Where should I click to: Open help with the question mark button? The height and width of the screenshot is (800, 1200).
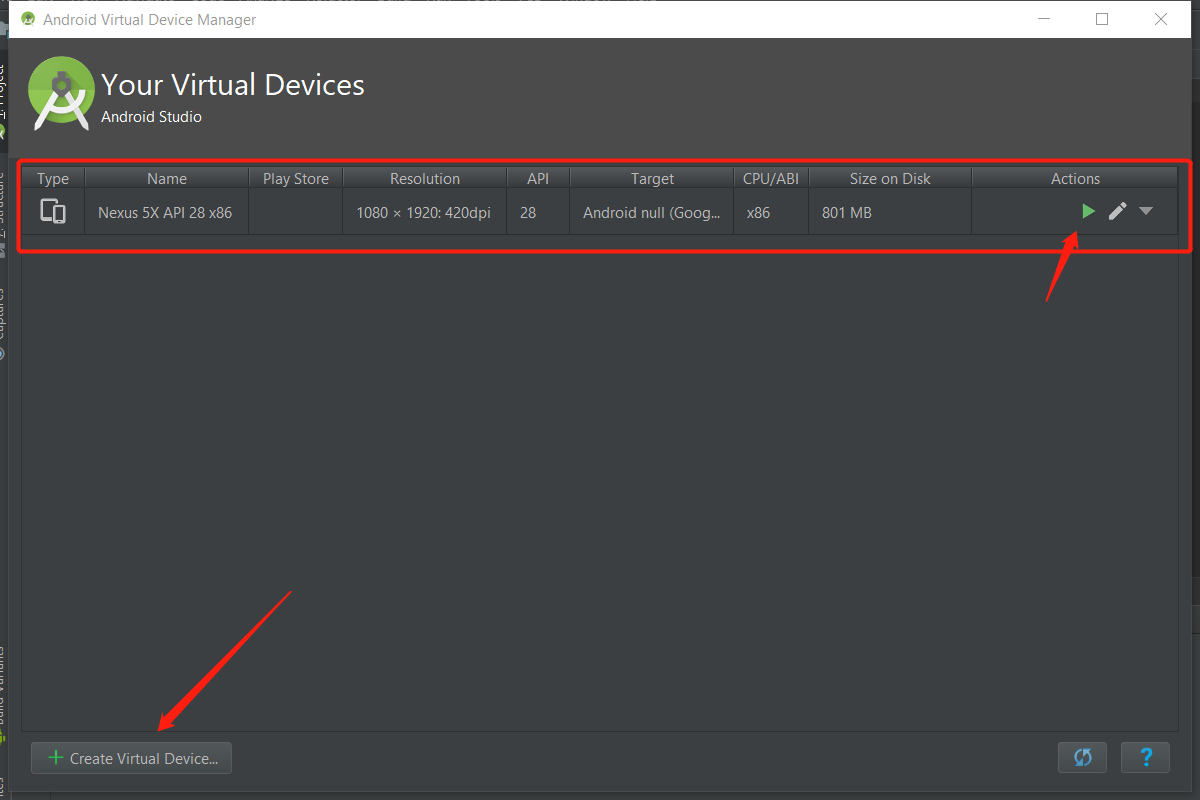point(1145,757)
